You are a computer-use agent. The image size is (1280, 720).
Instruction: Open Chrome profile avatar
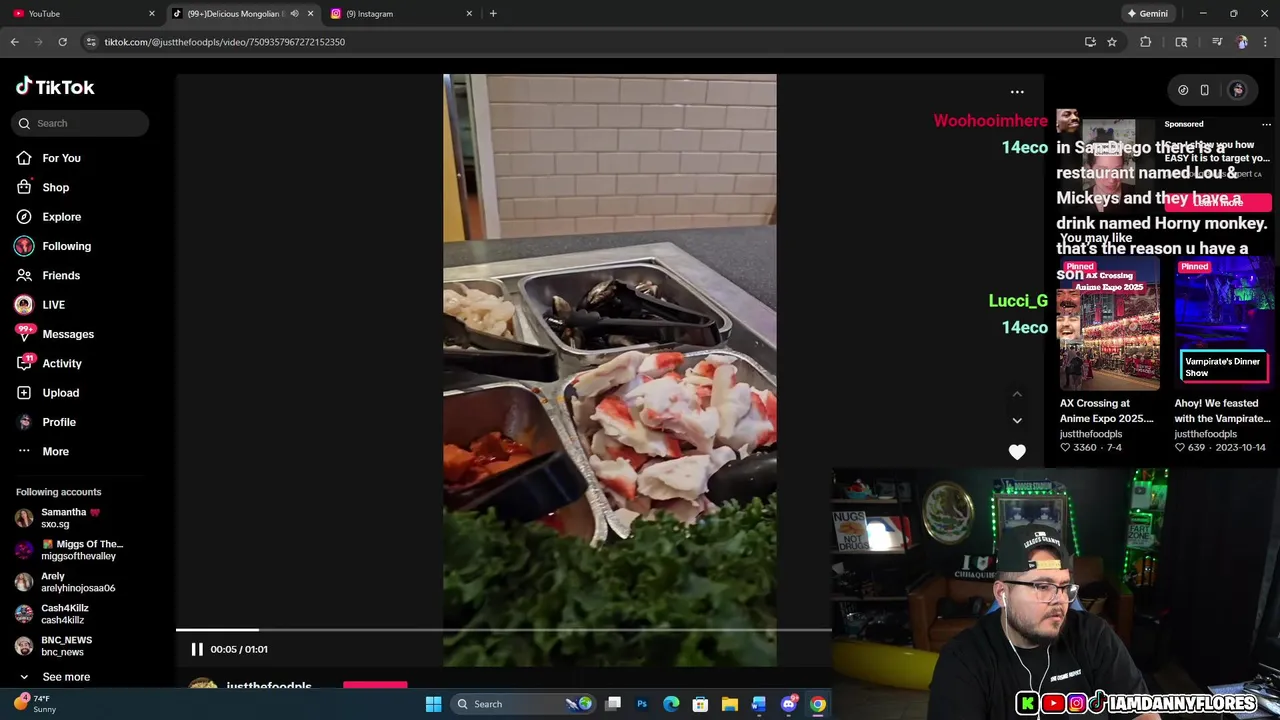click(x=1242, y=42)
